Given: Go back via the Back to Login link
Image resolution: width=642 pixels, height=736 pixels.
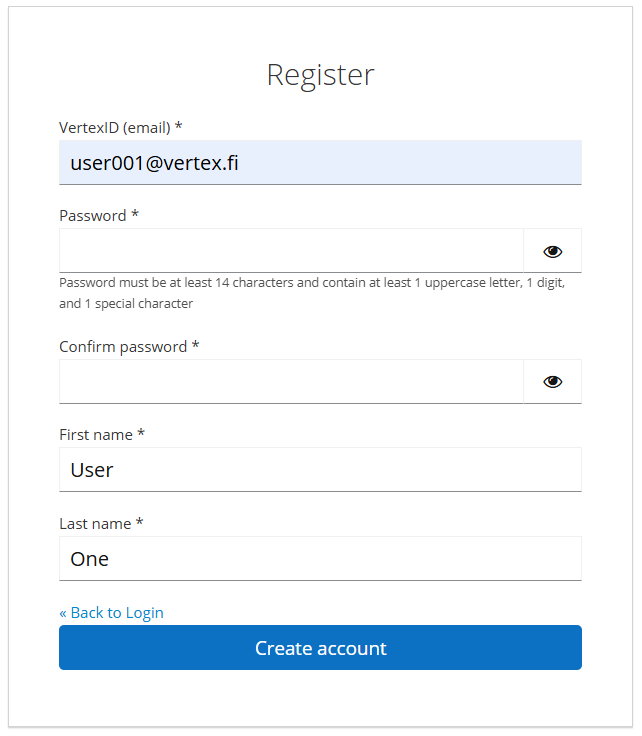Looking at the screenshot, I should pyautogui.click(x=111, y=612).
